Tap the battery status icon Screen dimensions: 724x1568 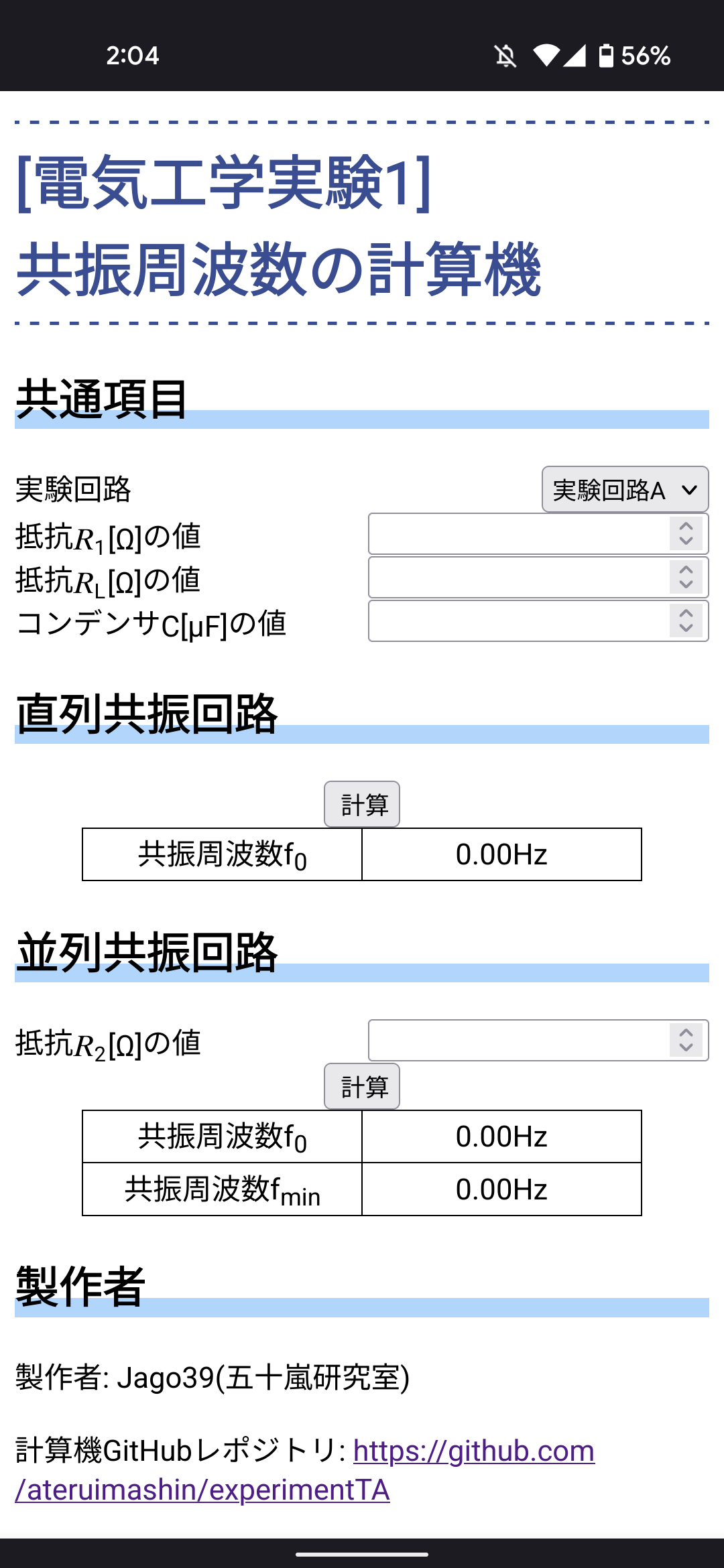pos(606,56)
